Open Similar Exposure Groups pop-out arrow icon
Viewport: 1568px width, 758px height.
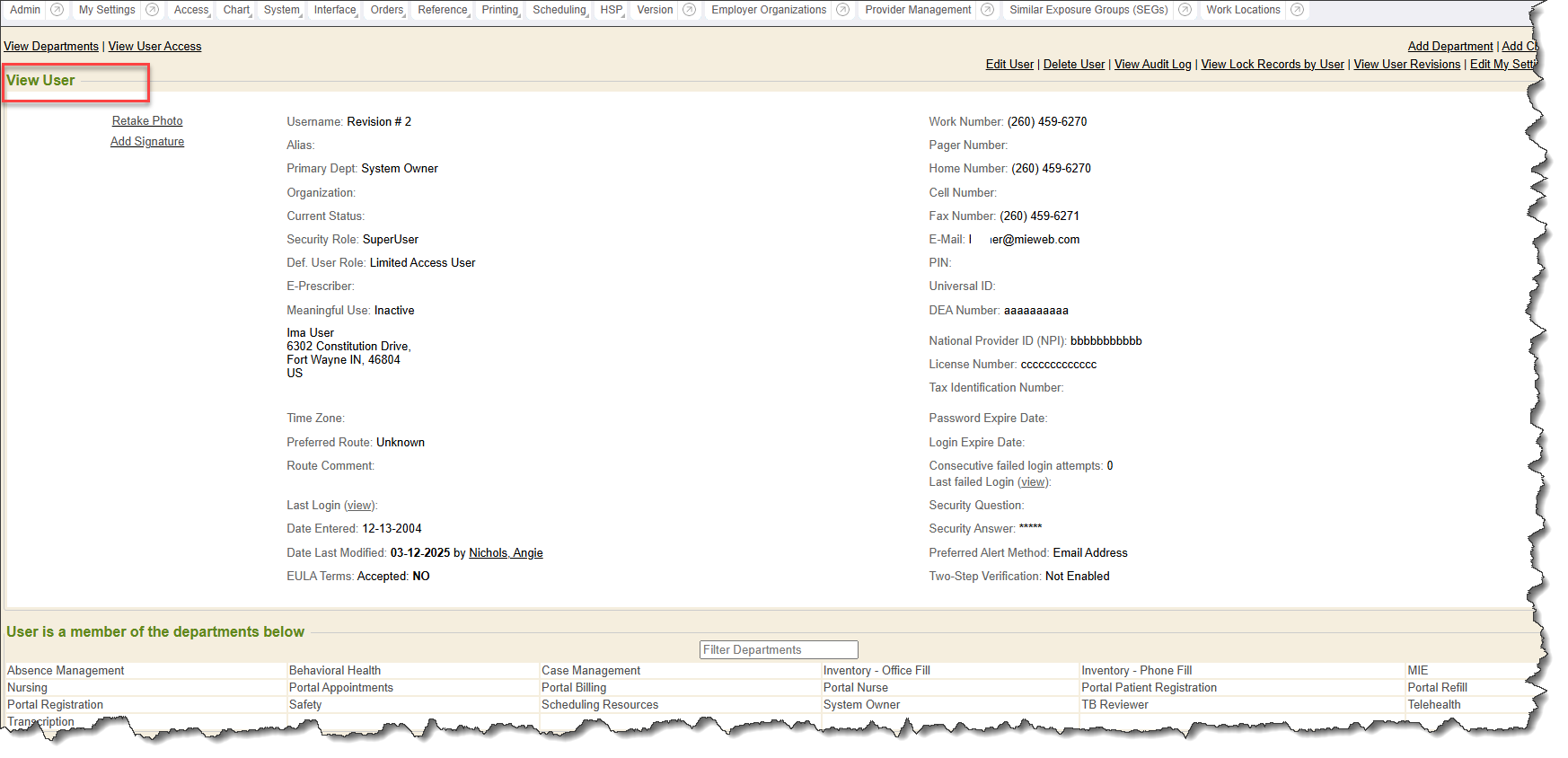[1185, 10]
